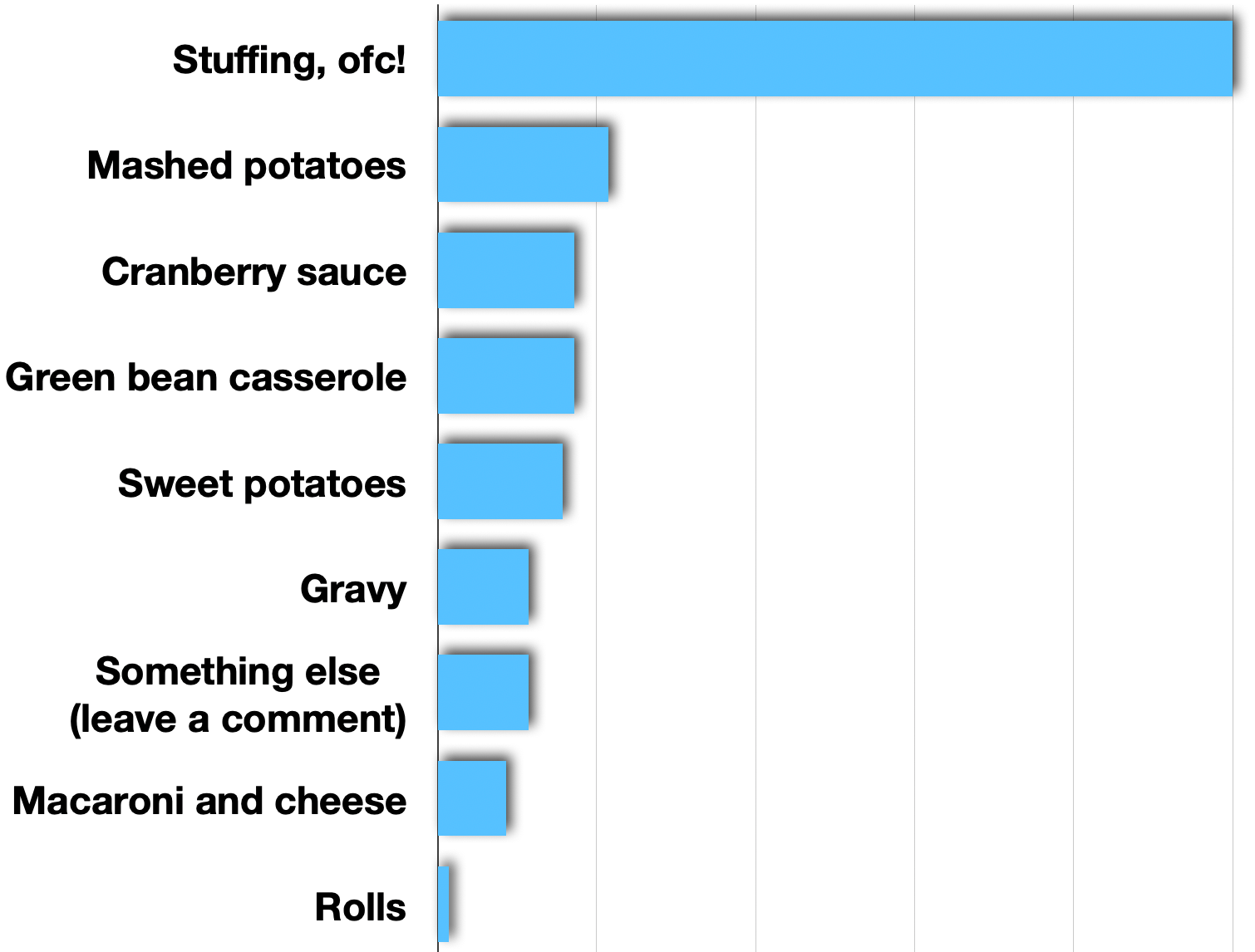Click the Mashed potatoes label
This screenshot has width=1255, height=952.
(247, 165)
